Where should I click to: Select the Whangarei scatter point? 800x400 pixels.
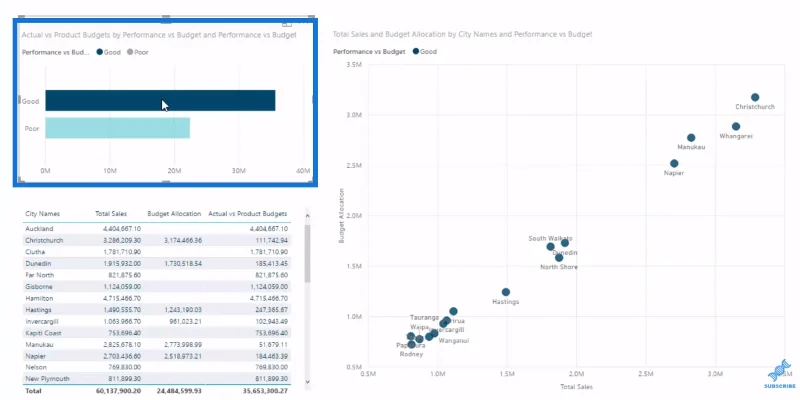point(736,127)
